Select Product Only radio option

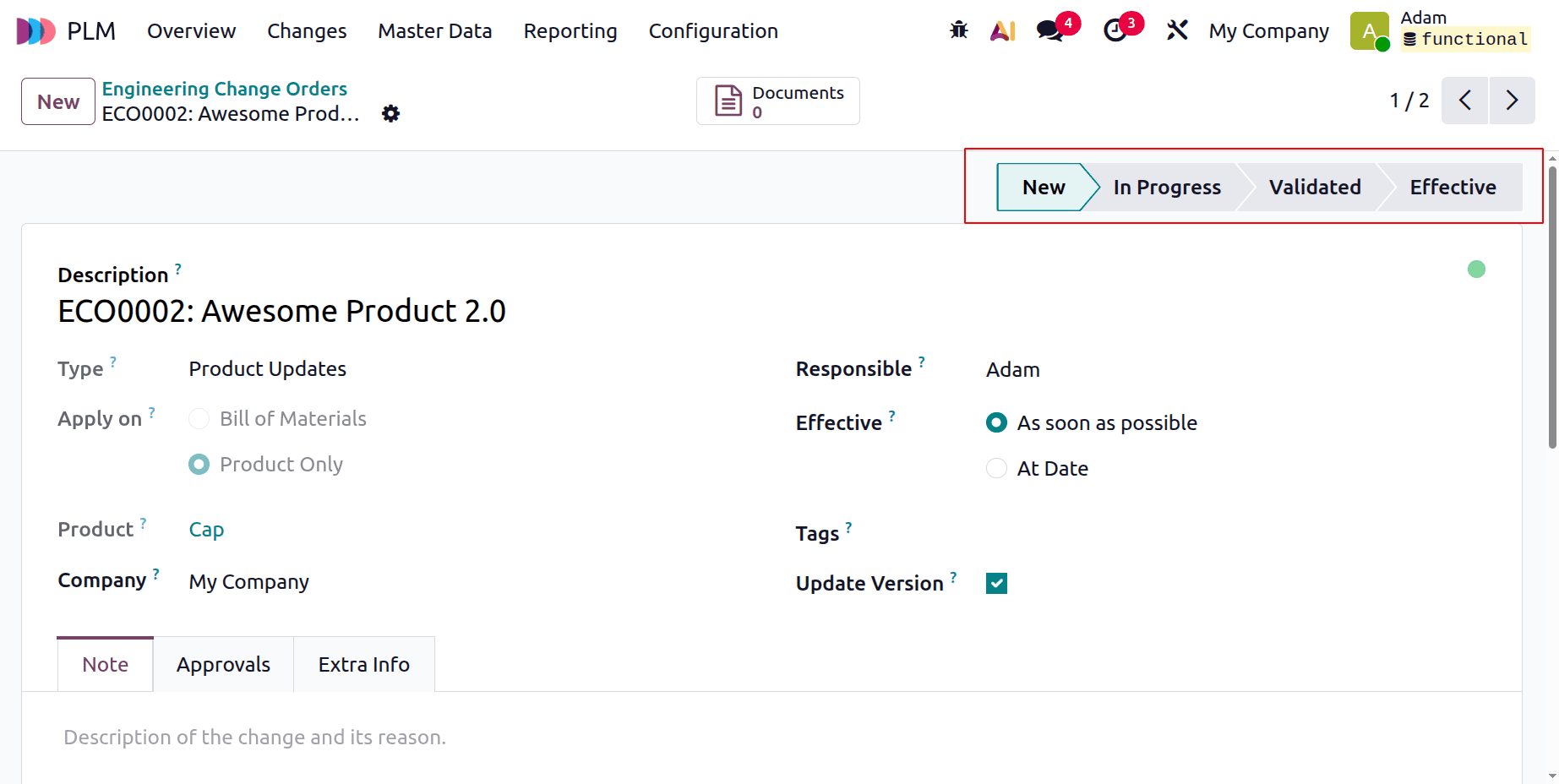(199, 465)
